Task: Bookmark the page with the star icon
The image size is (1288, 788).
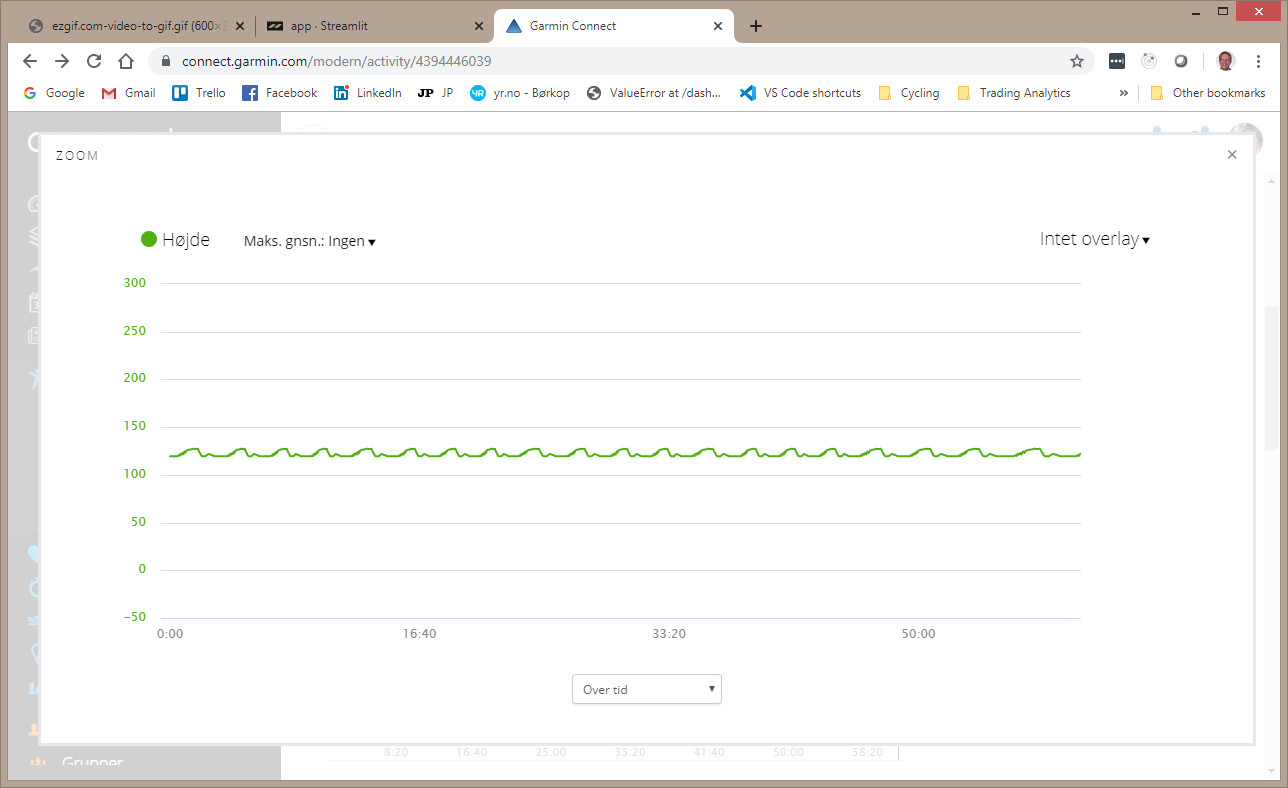Action: pos(1077,60)
